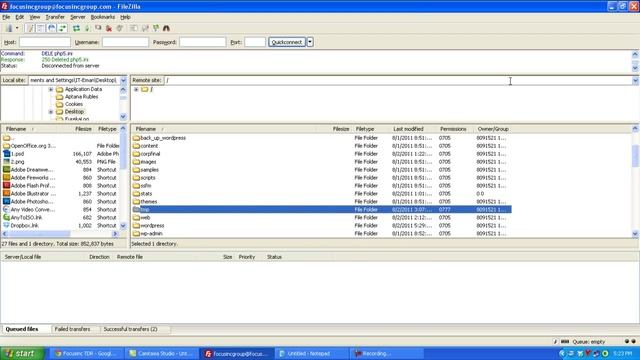
Task: Toggle the message log display
Action: tap(29, 28)
